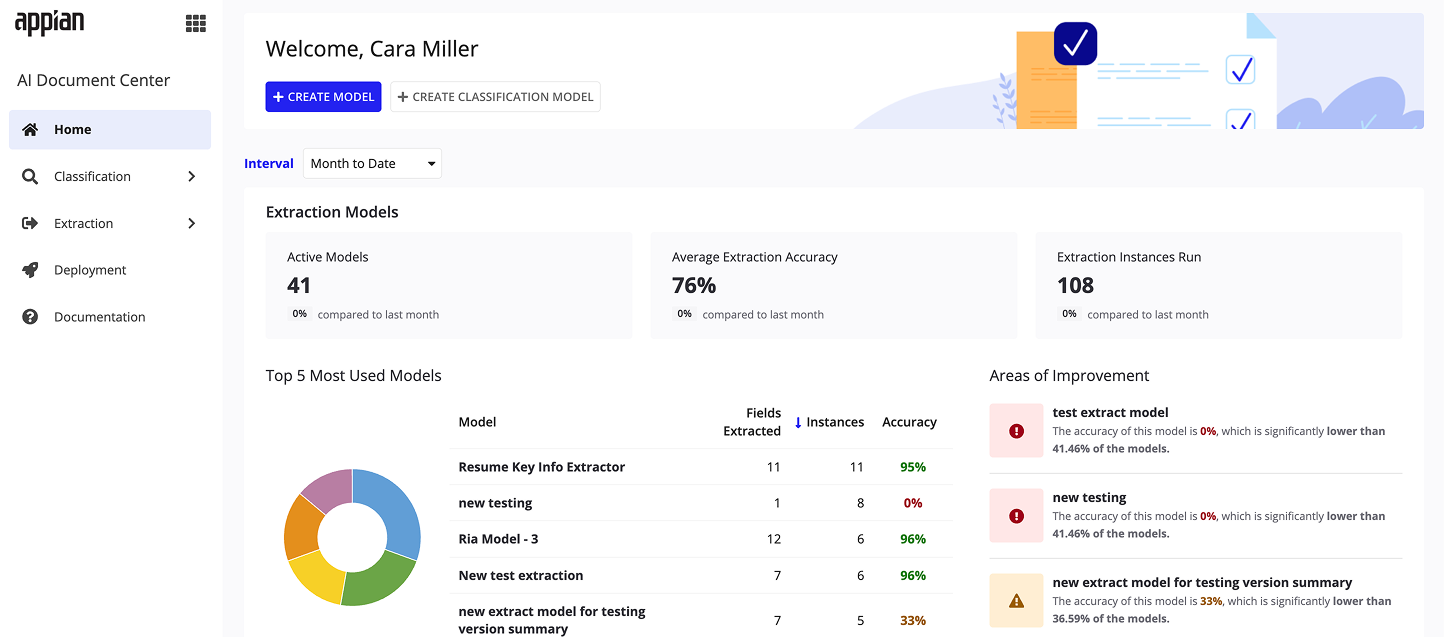Expand the Extraction menu chevron
The image size is (1444, 637).
pyautogui.click(x=192, y=224)
